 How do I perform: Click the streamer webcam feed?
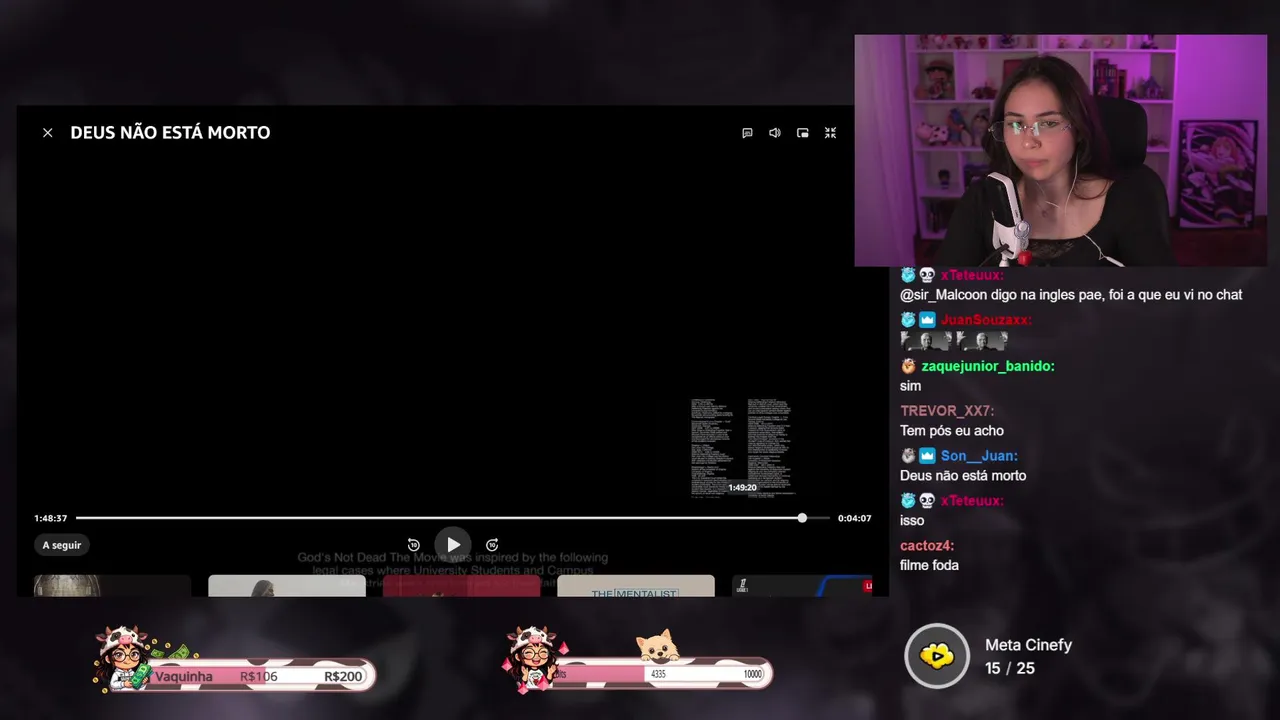click(x=1060, y=151)
